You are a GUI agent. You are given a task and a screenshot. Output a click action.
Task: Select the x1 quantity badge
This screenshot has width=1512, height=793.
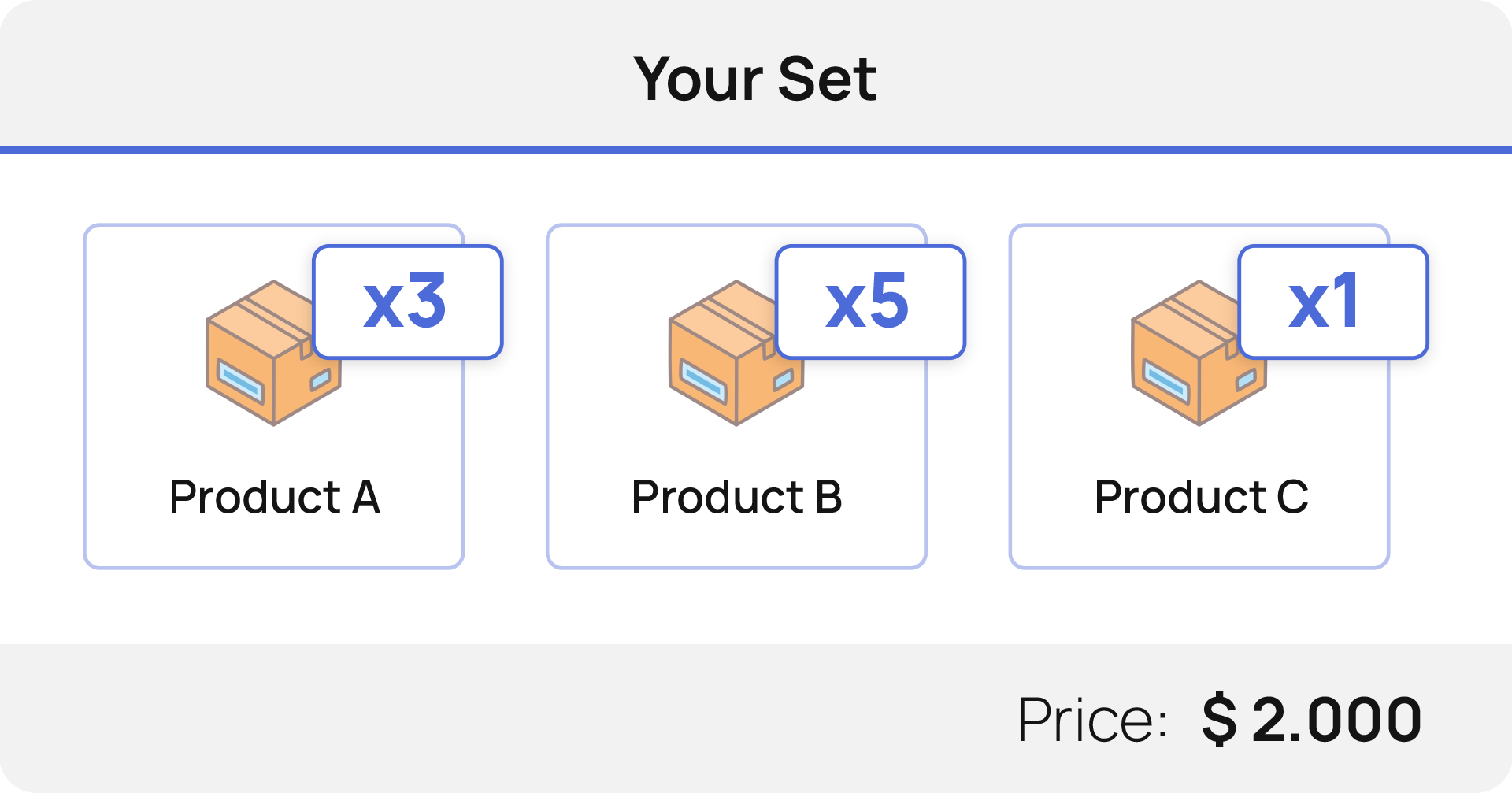[x=1333, y=302]
